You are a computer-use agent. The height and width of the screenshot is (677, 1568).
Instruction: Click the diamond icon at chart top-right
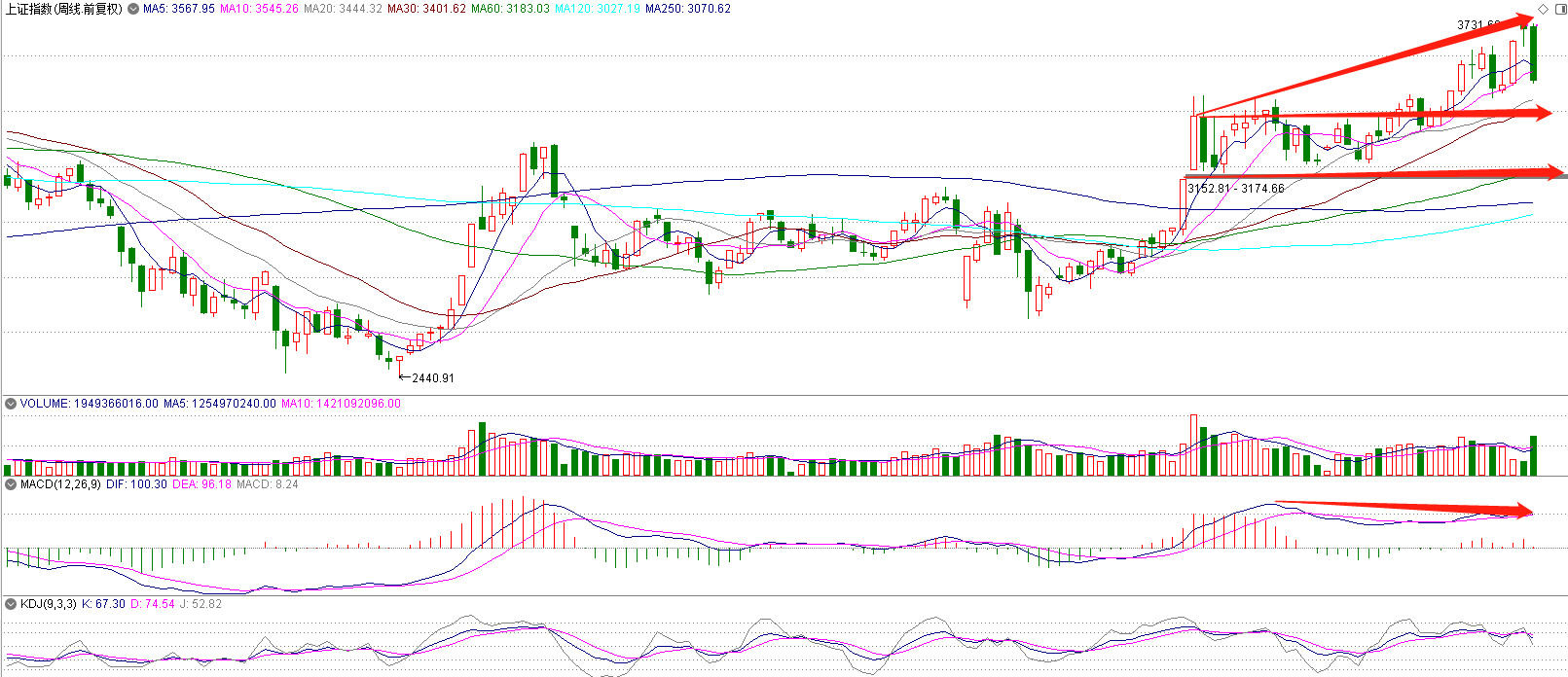pyautogui.click(x=1543, y=9)
